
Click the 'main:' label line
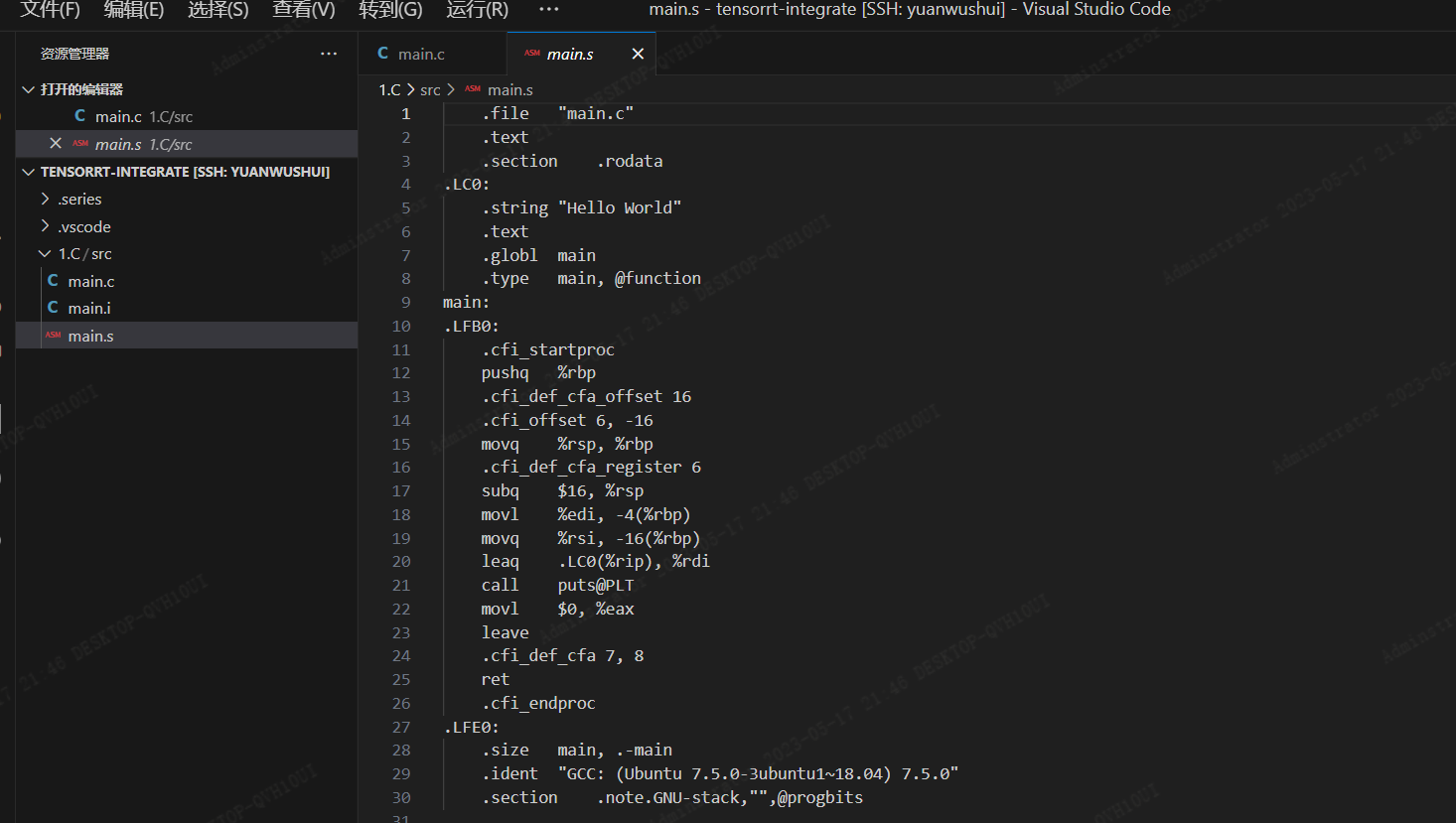coord(466,302)
